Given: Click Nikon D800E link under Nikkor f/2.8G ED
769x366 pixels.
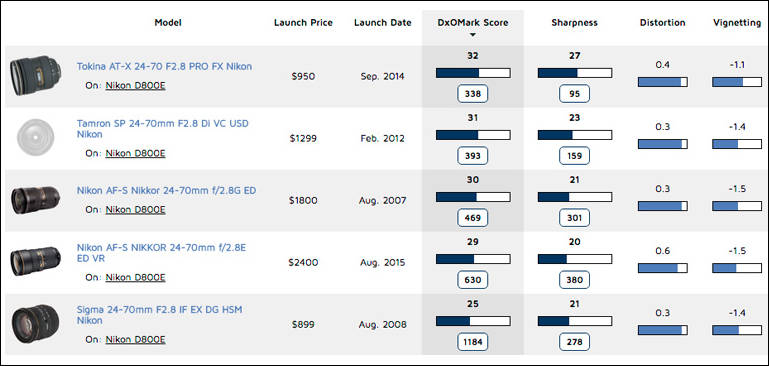Looking at the screenshot, I should [135, 209].
